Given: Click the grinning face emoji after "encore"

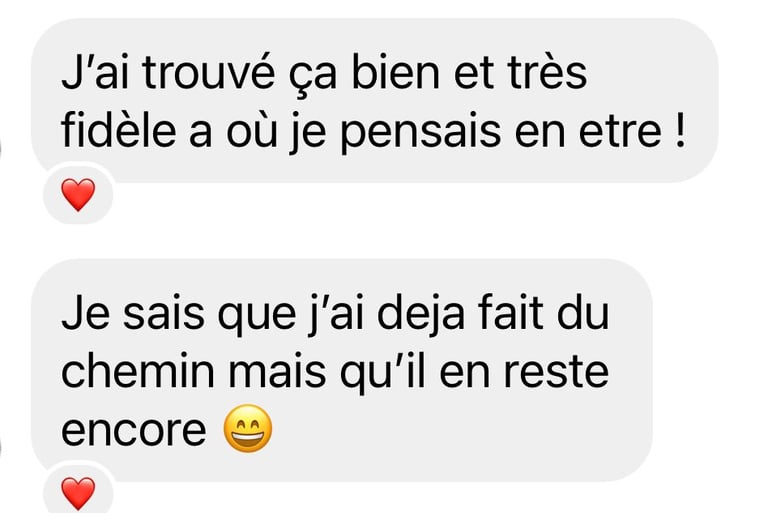Looking at the screenshot, I should (248, 428).
